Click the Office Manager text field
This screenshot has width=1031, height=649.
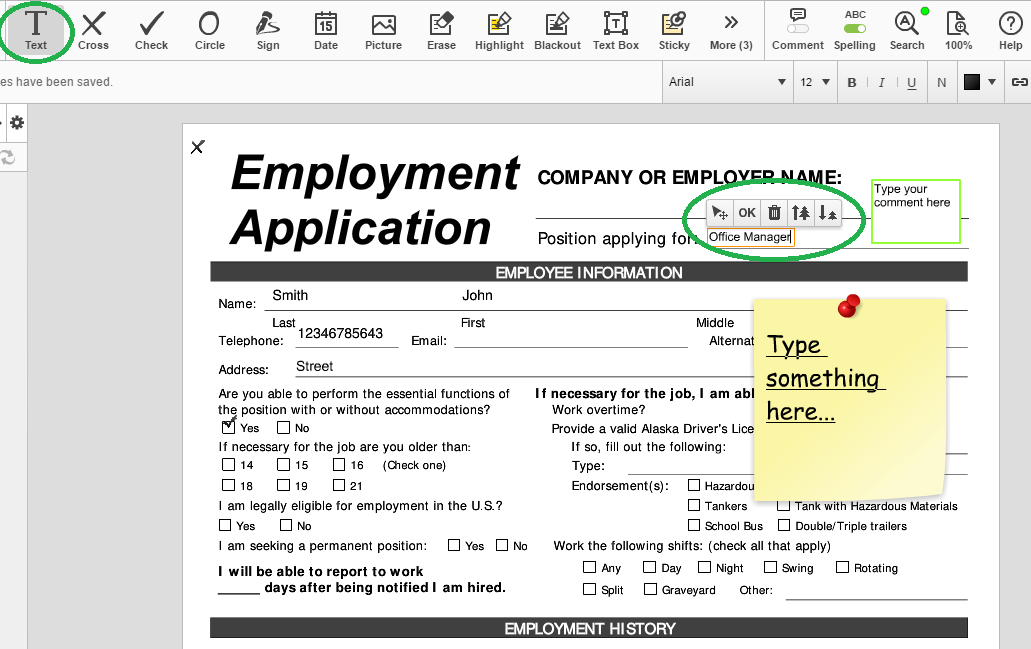(x=750, y=237)
